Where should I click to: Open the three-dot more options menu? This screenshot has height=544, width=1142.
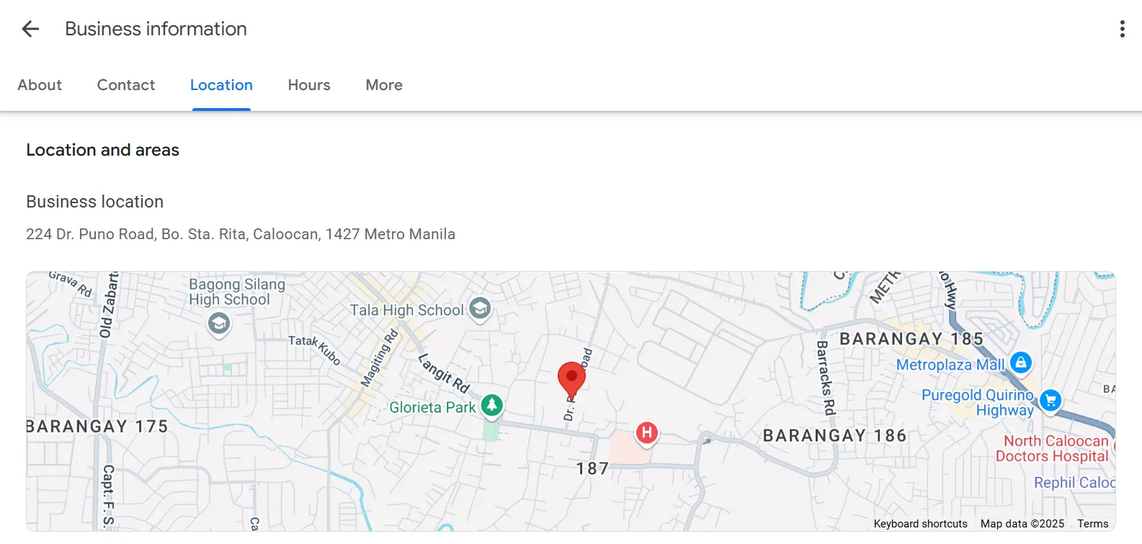click(1122, 29)
